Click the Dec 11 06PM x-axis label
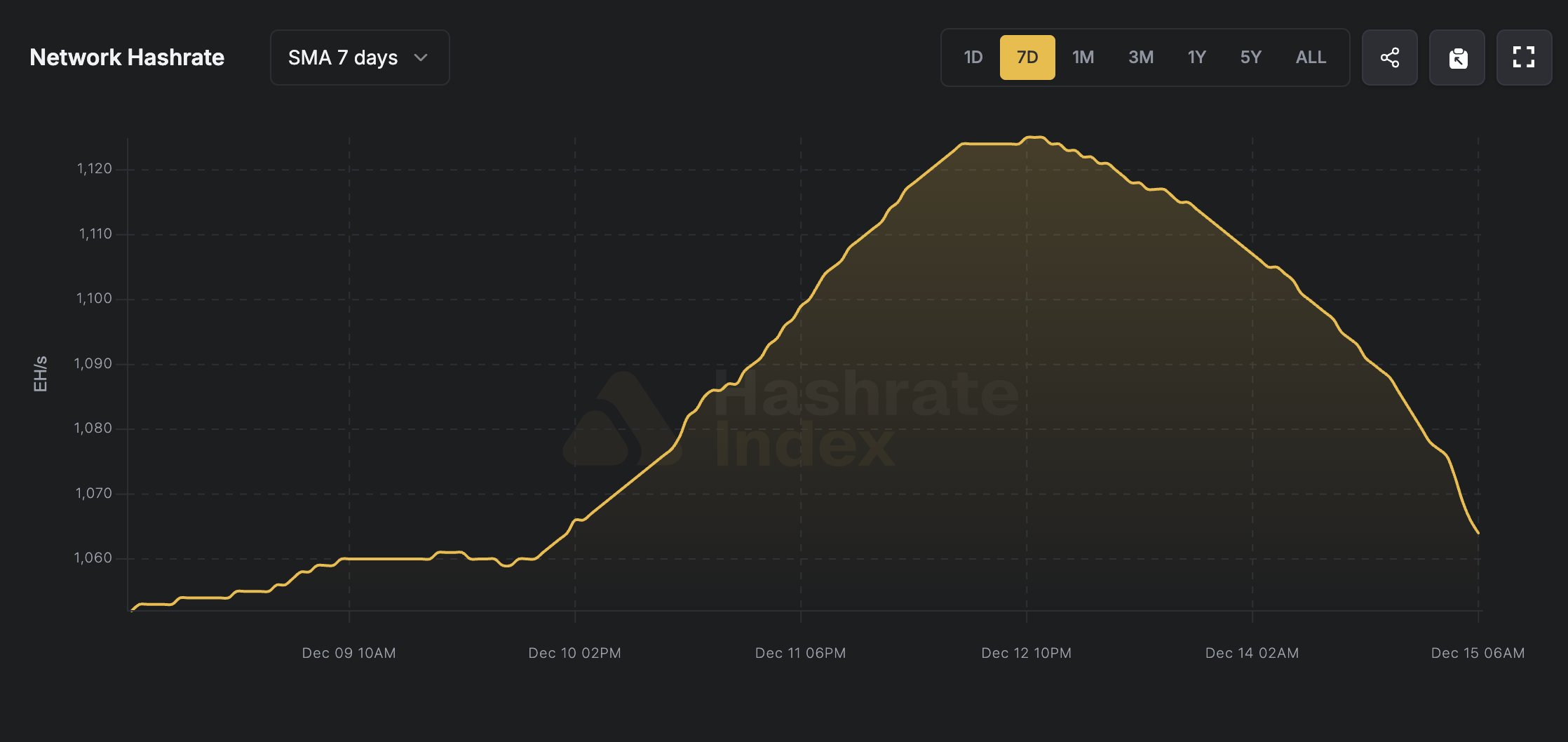The height and width of the screenshot is (742, 1568). tap(800, 653)
